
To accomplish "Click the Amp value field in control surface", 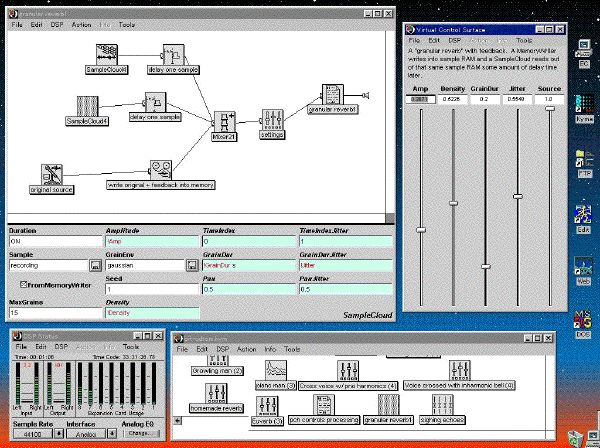I will coord(421,99).
